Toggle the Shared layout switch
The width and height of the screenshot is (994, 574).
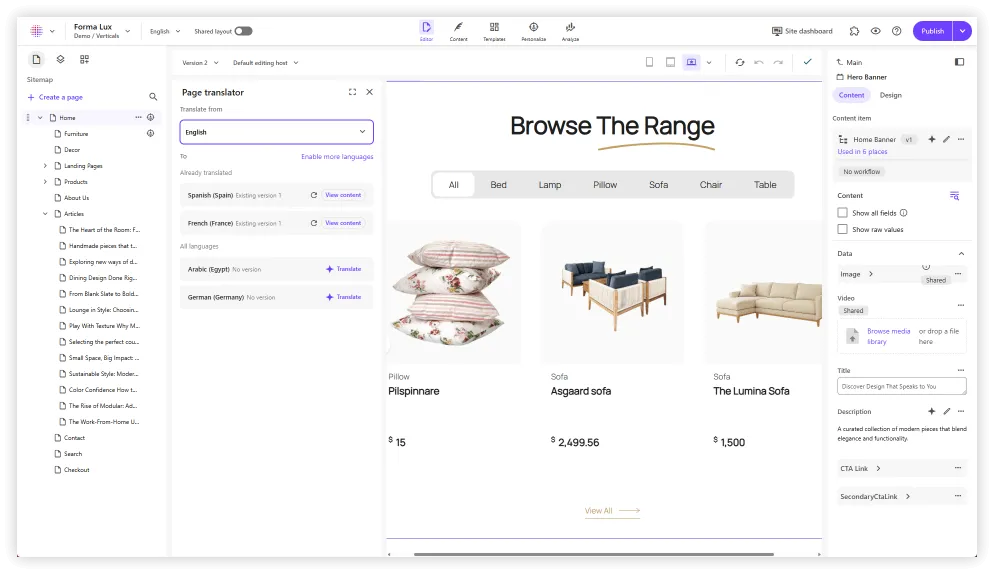click(243, 31)
